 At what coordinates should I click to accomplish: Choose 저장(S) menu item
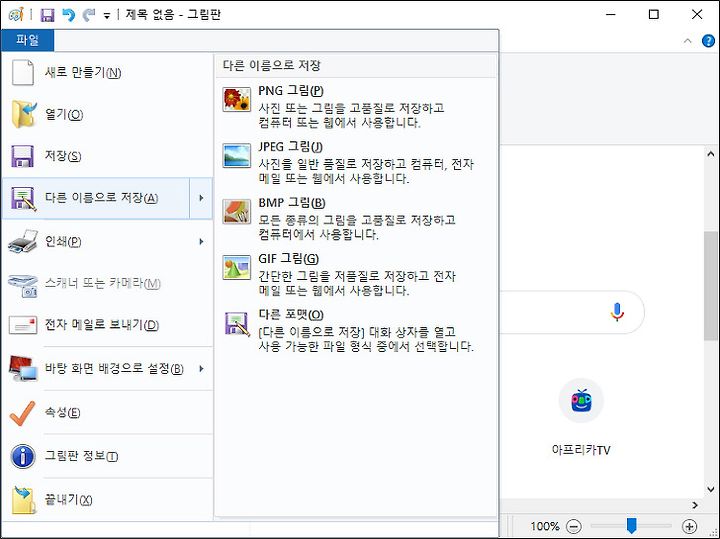(x=107, y=156)
